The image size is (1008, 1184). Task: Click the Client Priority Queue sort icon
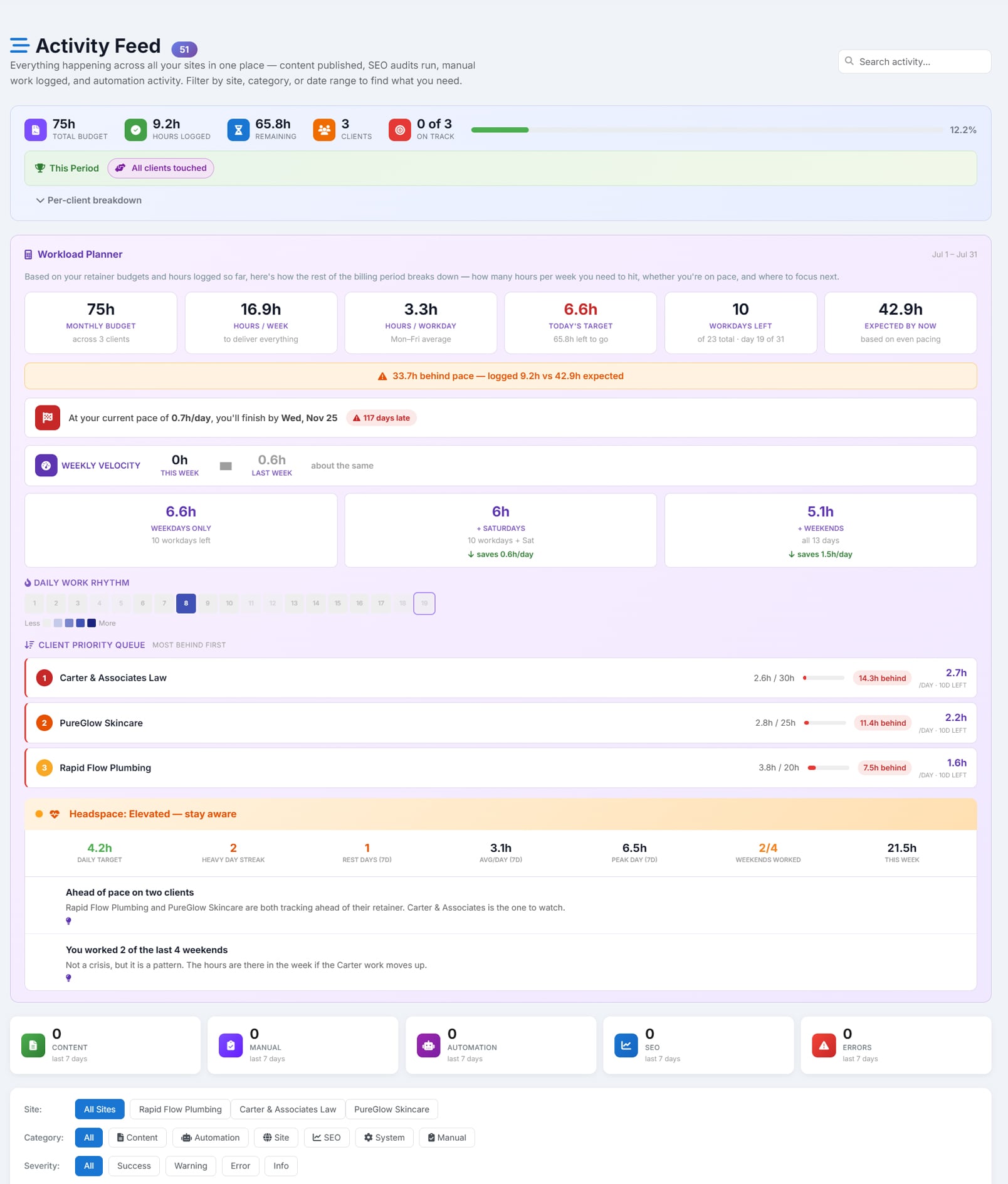[29, 645]
